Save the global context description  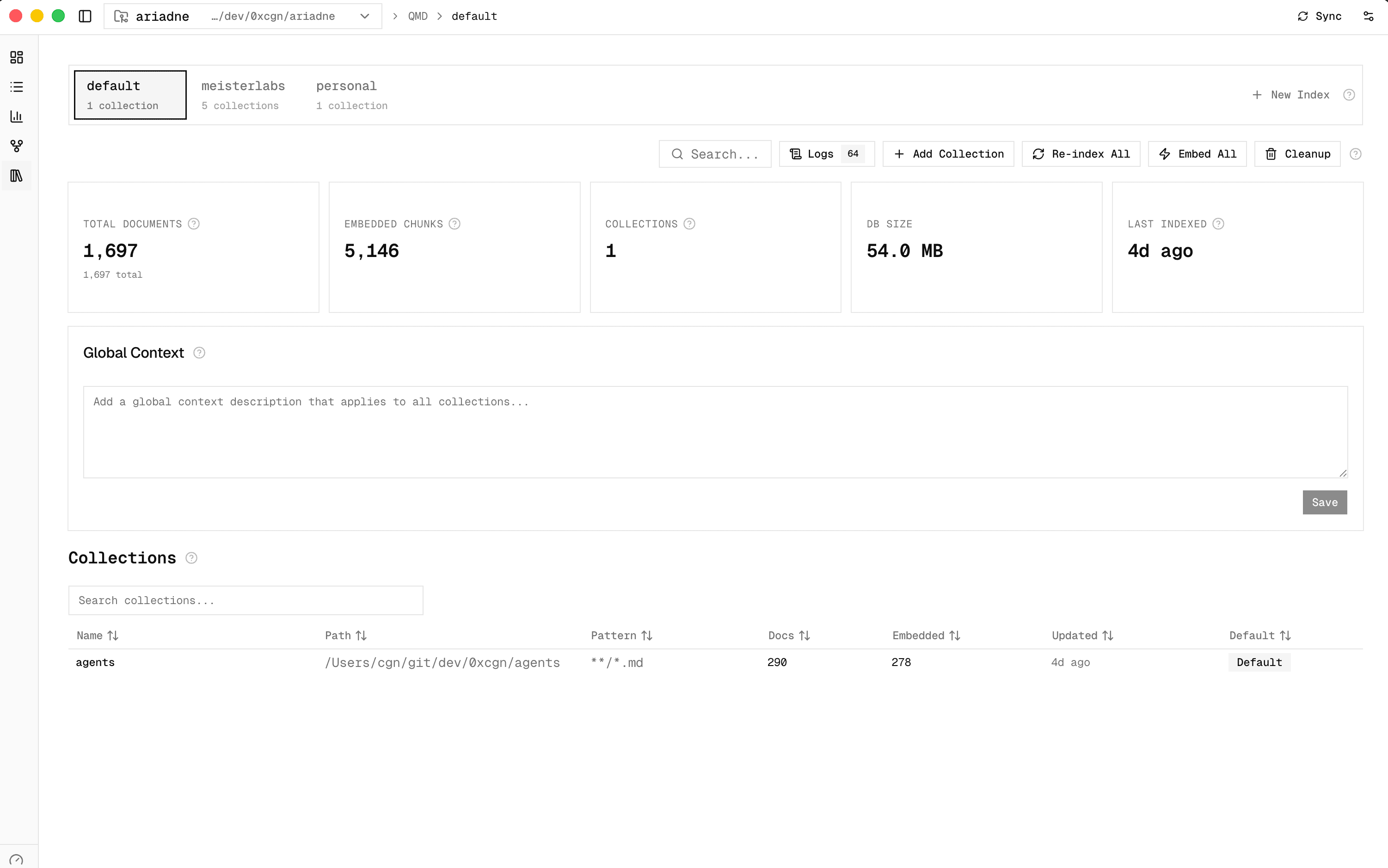tap(1324, 502)
